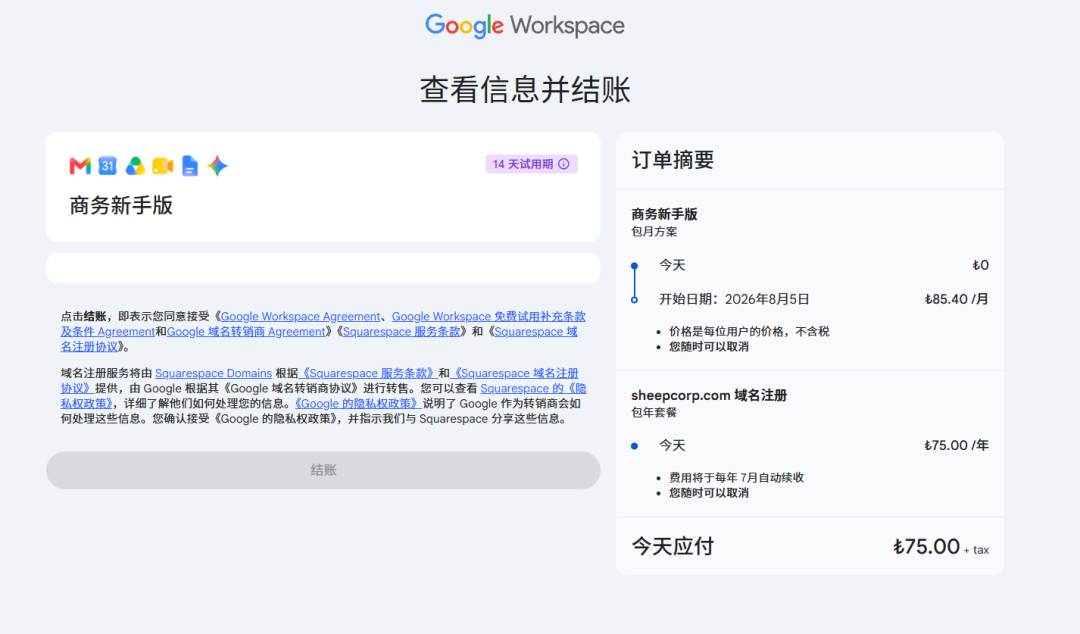Click the Gemini sparkle icon

click(217, 165)
